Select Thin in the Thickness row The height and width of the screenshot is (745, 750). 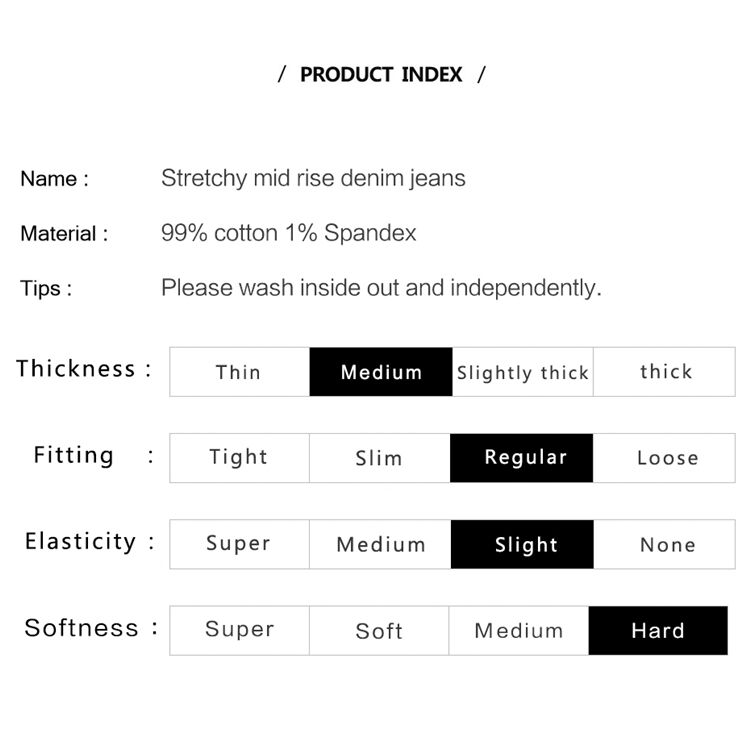click(x=240, y=372)
